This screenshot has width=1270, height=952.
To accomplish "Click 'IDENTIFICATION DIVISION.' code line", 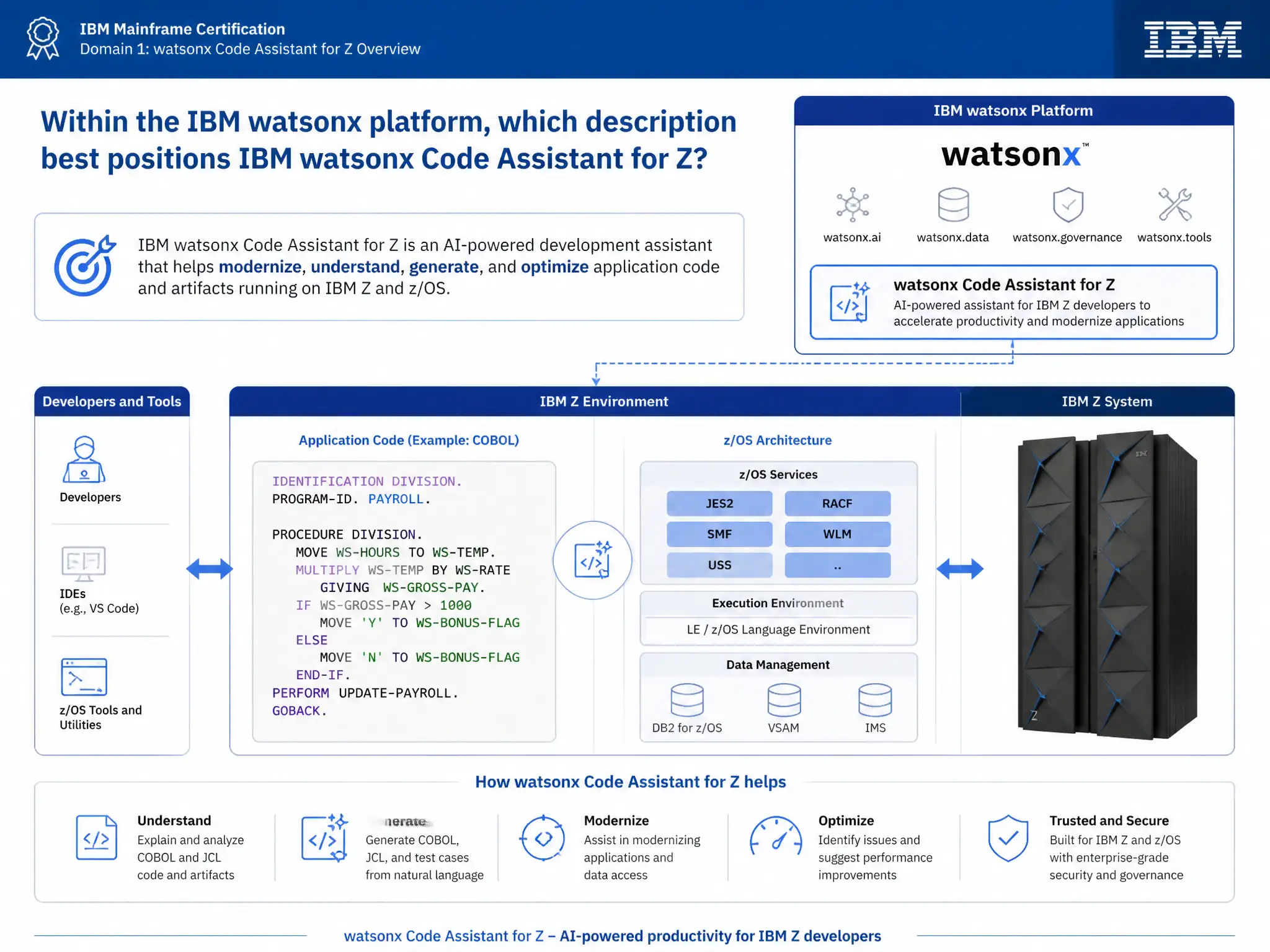I will pos(366,482).
